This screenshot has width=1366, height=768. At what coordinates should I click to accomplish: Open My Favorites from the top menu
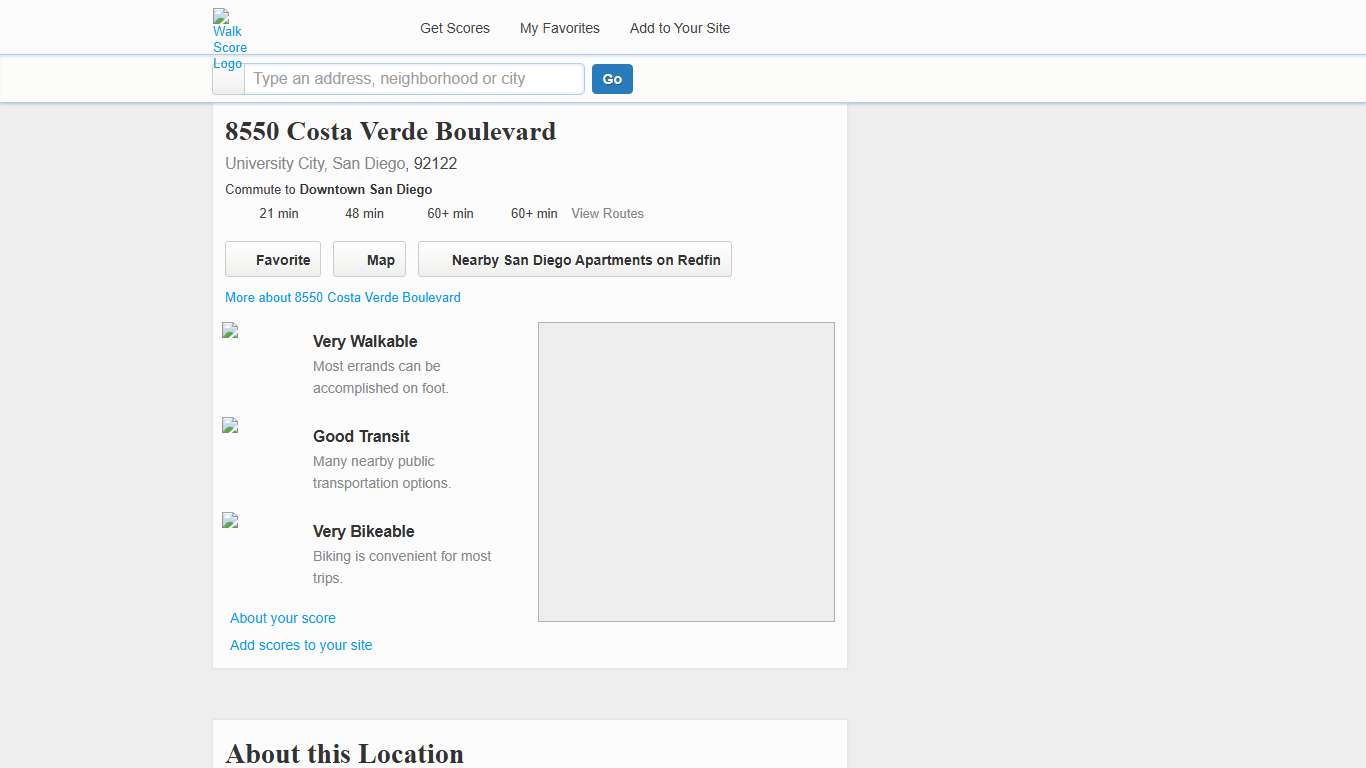pos(559,28)
